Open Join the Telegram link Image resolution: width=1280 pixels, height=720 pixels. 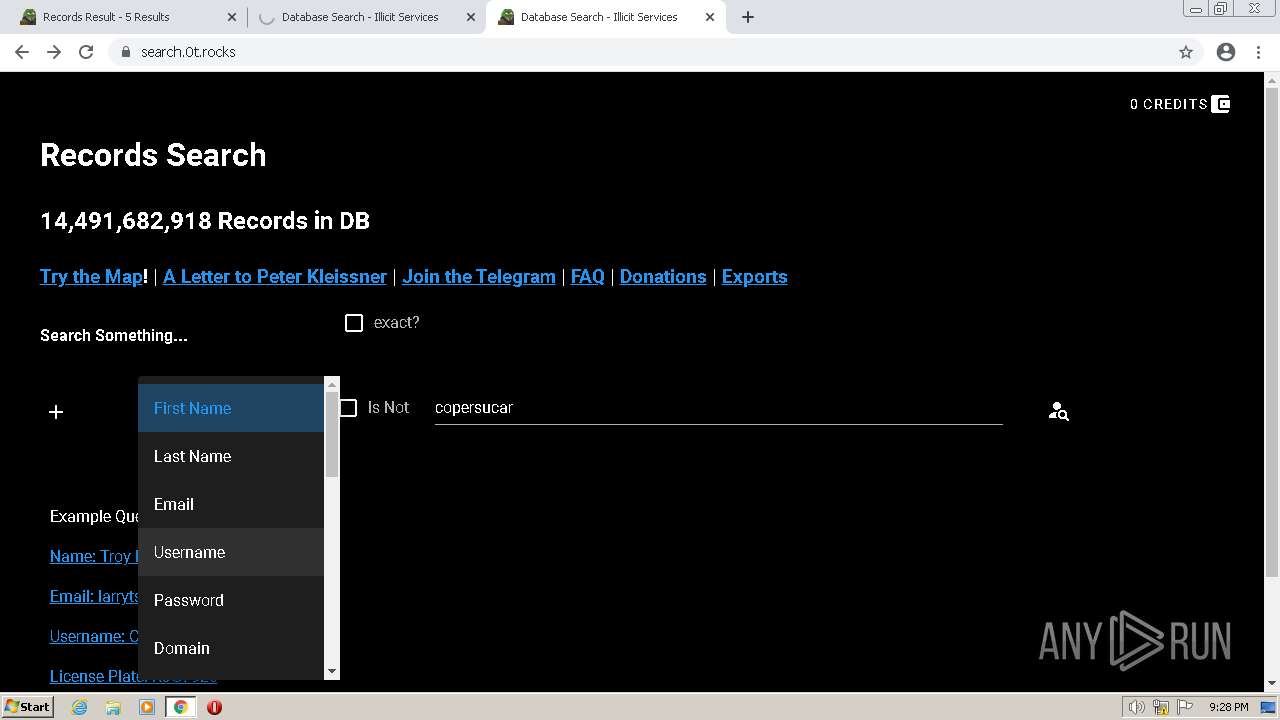(x=479, y=277)
